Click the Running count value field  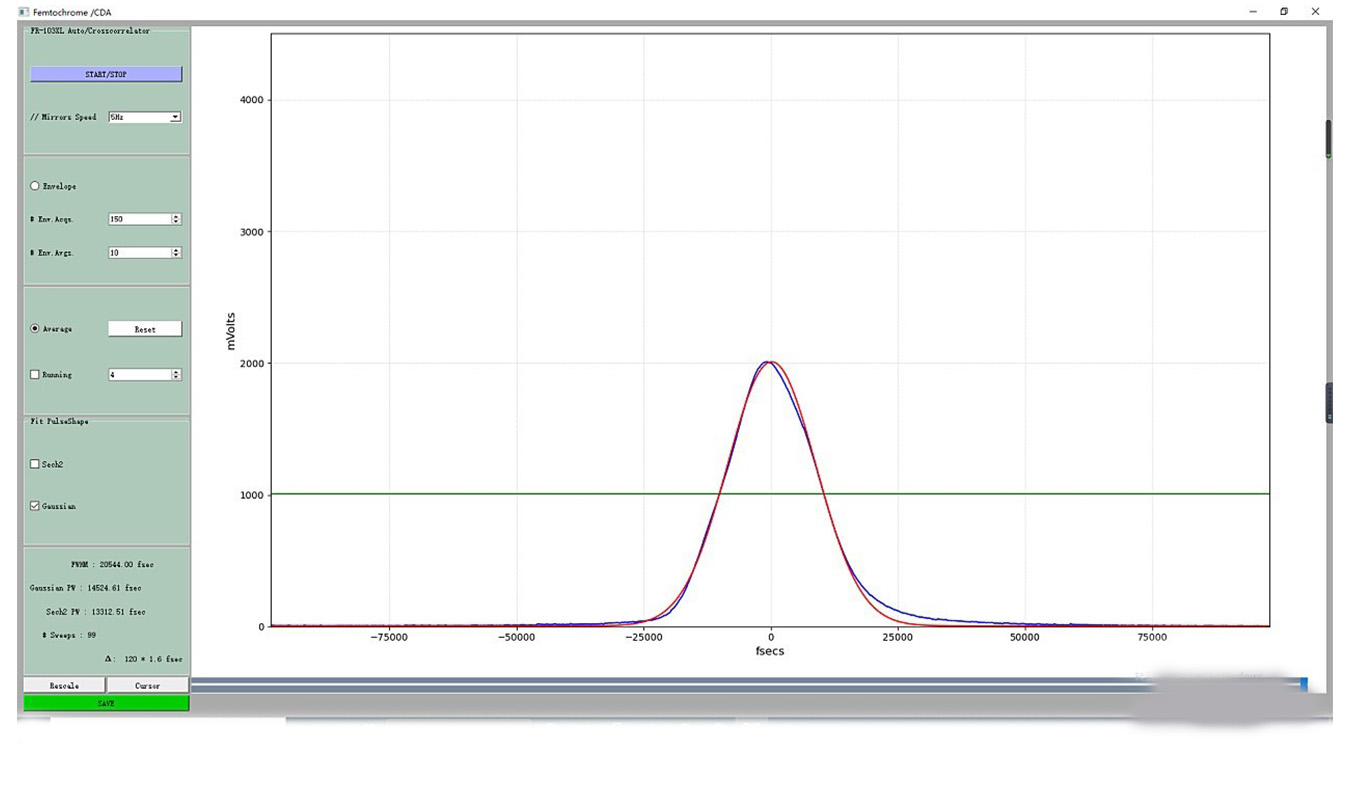point(139,375)
